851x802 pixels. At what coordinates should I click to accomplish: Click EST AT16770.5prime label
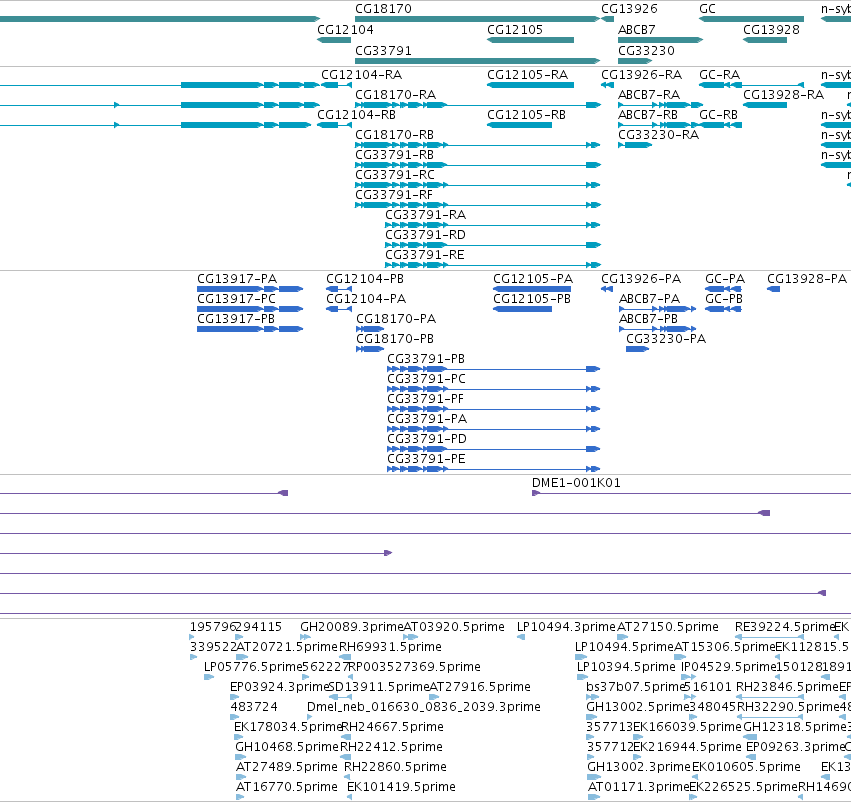287,787
